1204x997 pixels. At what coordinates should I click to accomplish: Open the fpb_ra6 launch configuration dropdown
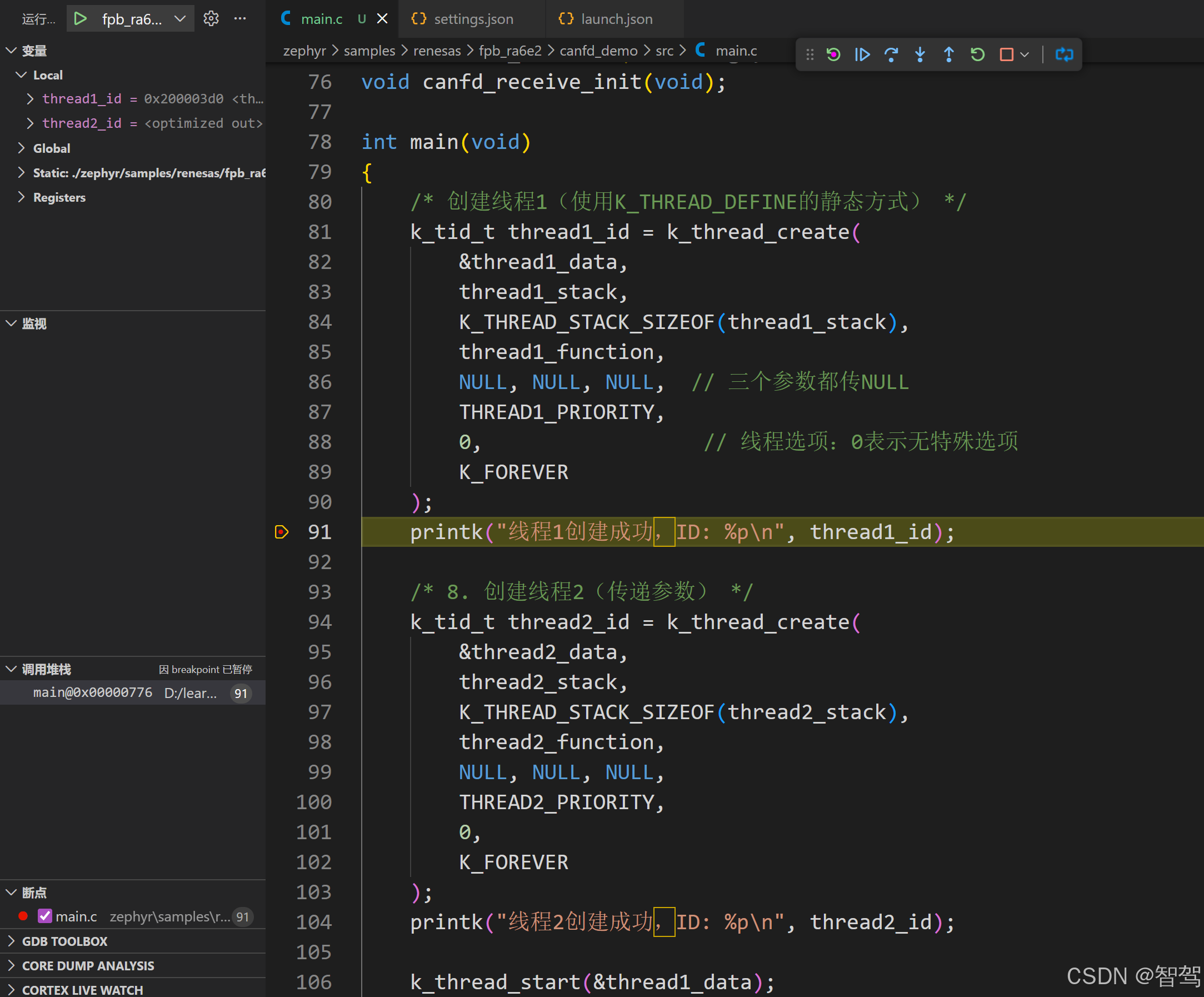(179, 19)
